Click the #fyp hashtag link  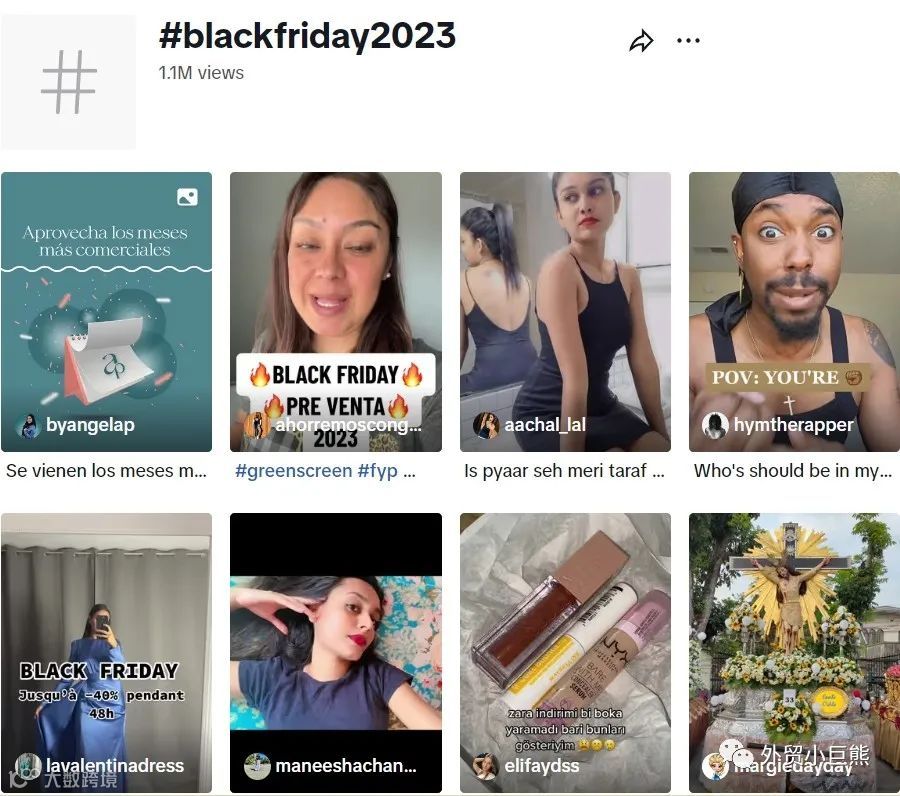click(x=377, y=471)
